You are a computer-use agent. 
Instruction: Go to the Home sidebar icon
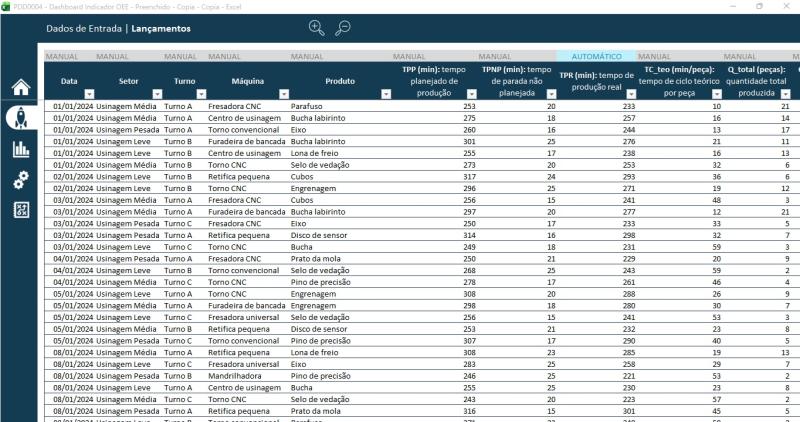pos(20,87)
